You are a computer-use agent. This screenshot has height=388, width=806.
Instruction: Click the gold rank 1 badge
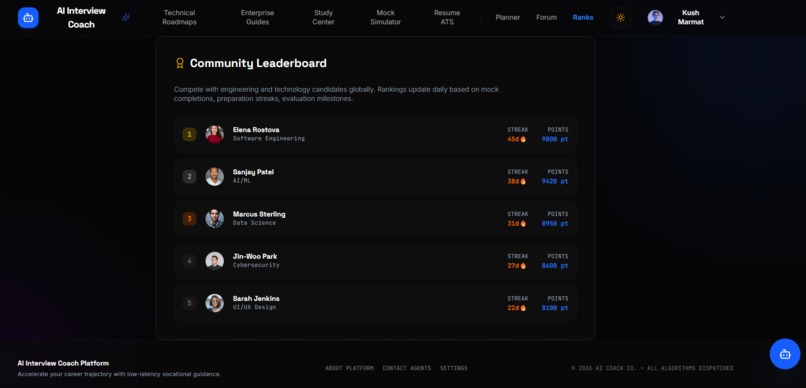[x=189, y=135]
